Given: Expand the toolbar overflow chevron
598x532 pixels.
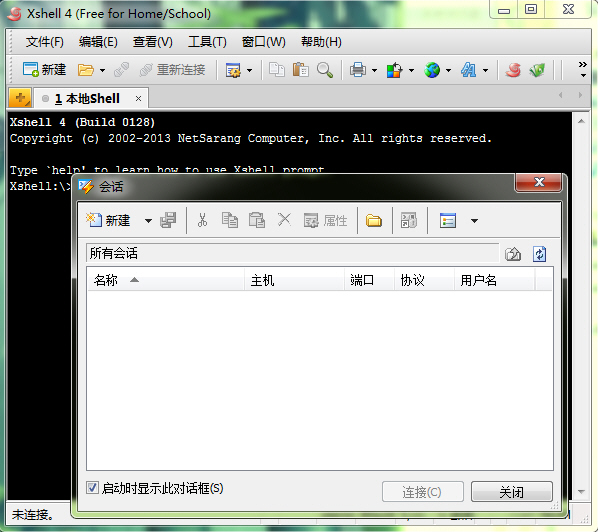Looking at the screenshot, I should point(582,69).
